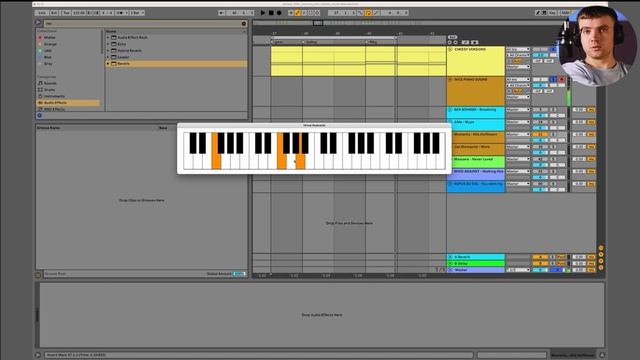
Task: Open Master output dropdown on CHEESY VERSIONS
Action: click(x=518, y=67)
